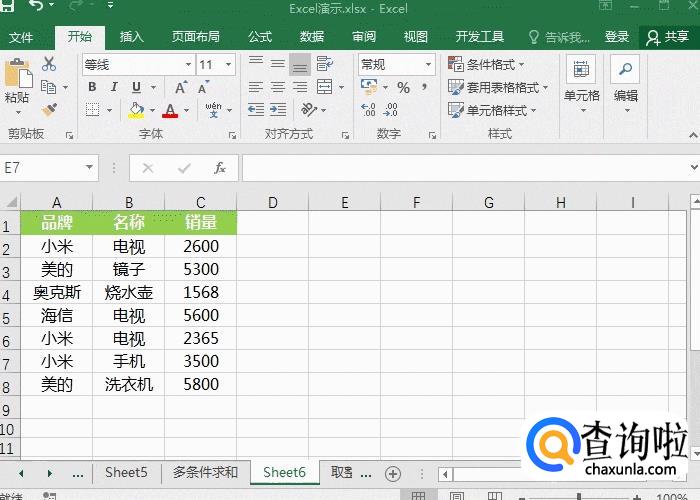The height and width of the screenshot is (500, 700).
Task: Open Conditional Formatting (条件格式) menu
Action: click(x=486, y=64)
